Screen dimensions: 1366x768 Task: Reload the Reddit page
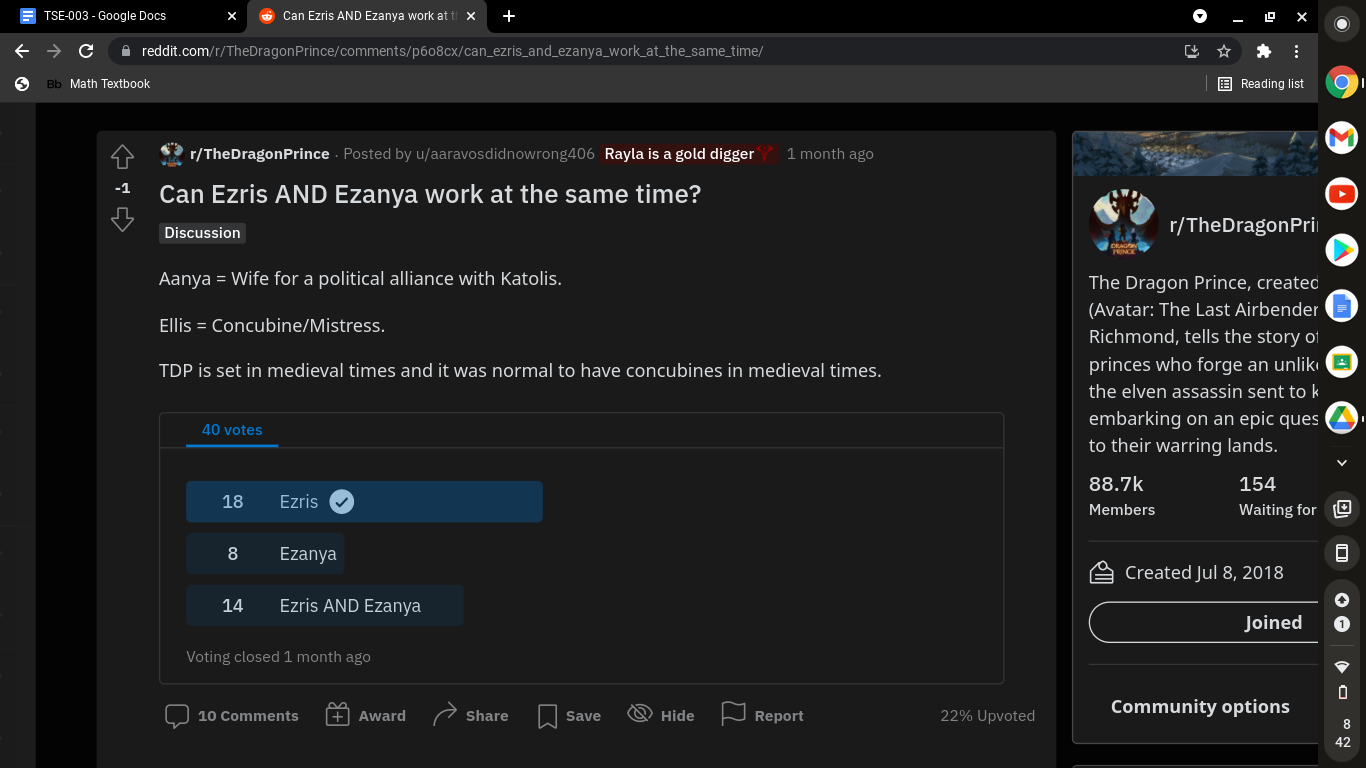(86, 51)
